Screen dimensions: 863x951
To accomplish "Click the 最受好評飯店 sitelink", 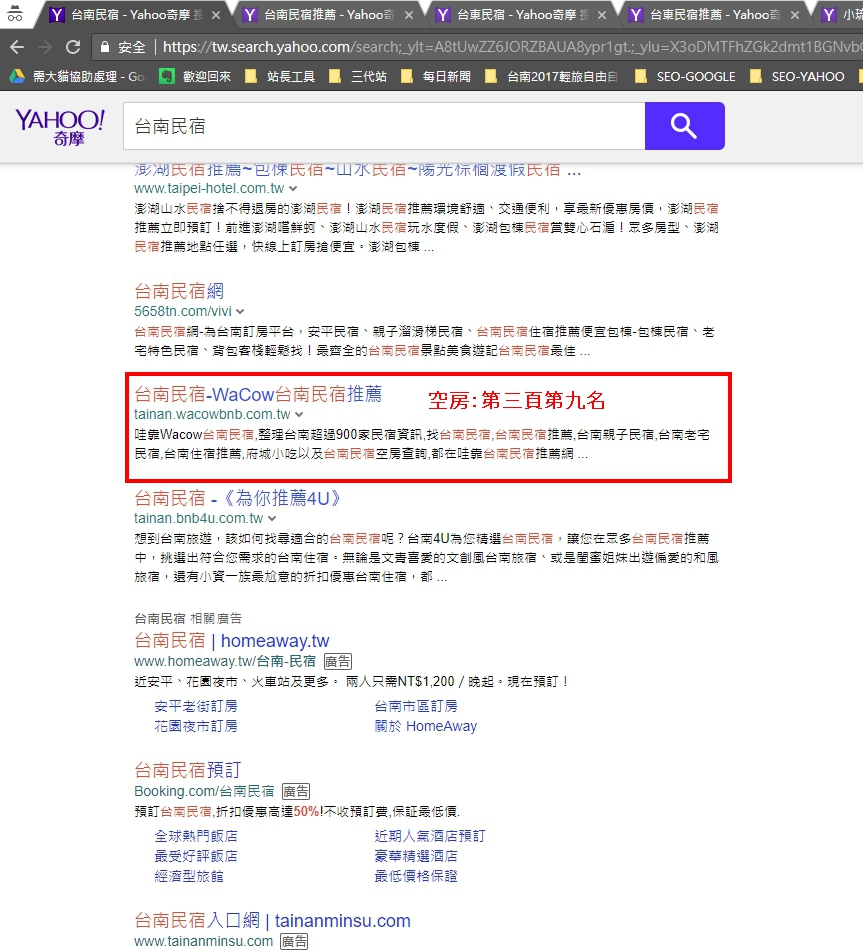I will point(196,856).
